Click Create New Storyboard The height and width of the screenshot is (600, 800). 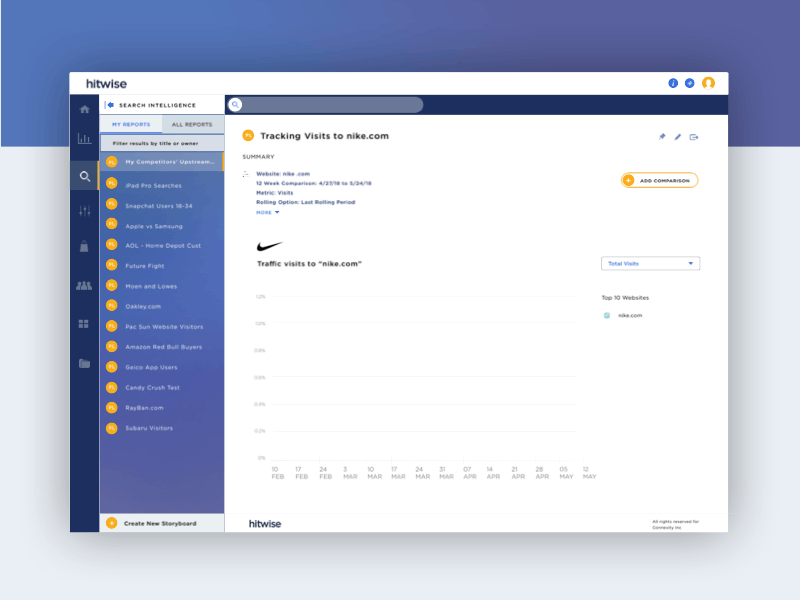point(159,523)
